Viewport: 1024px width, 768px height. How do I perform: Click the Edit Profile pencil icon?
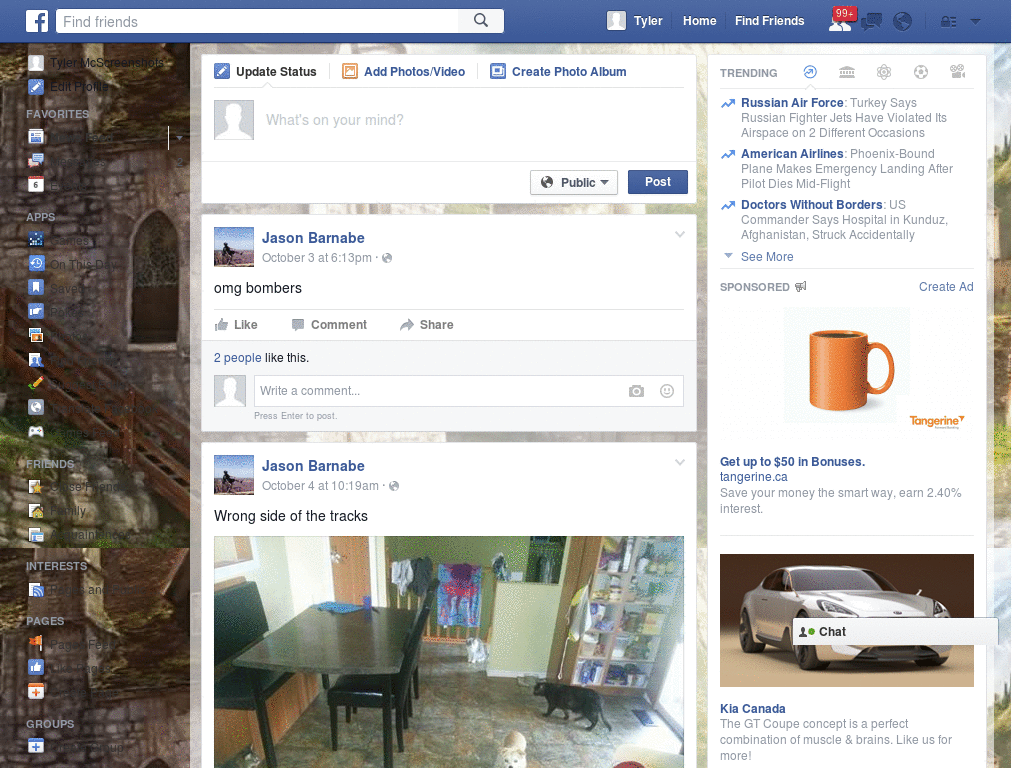tap(36, 86)
